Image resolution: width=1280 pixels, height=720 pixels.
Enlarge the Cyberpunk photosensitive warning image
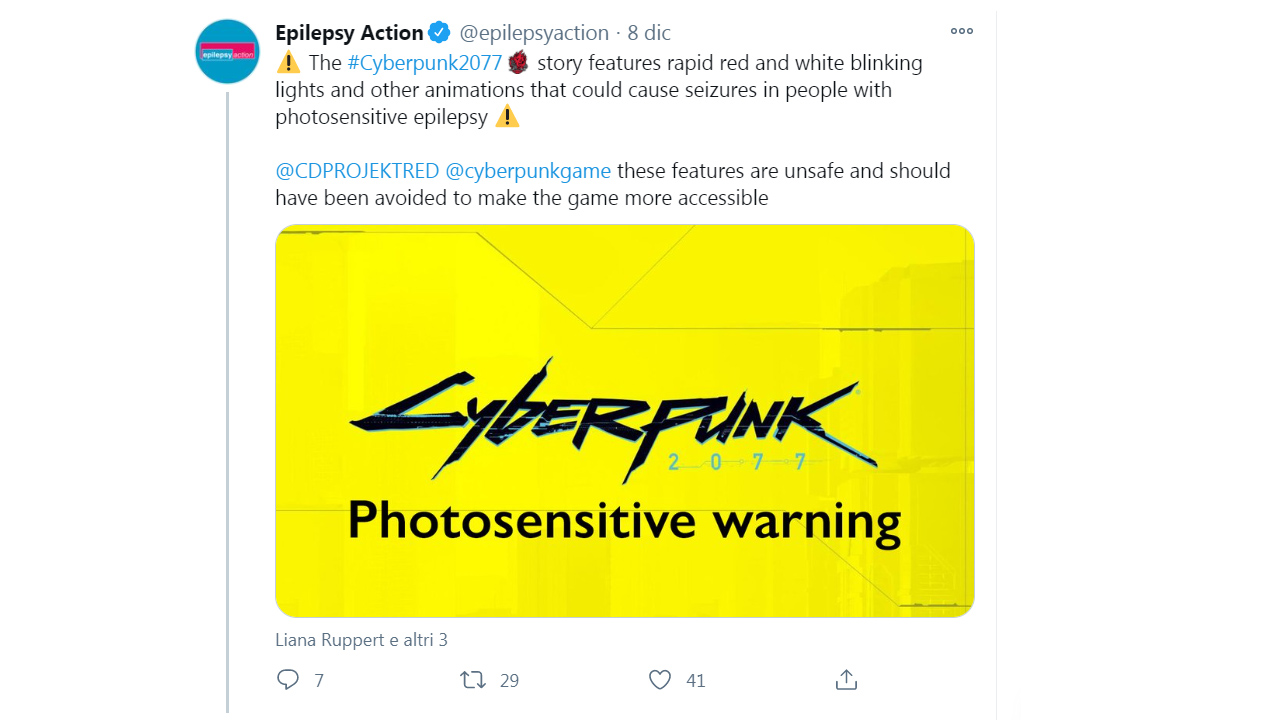pyautogui.click(x=624, y=420)
